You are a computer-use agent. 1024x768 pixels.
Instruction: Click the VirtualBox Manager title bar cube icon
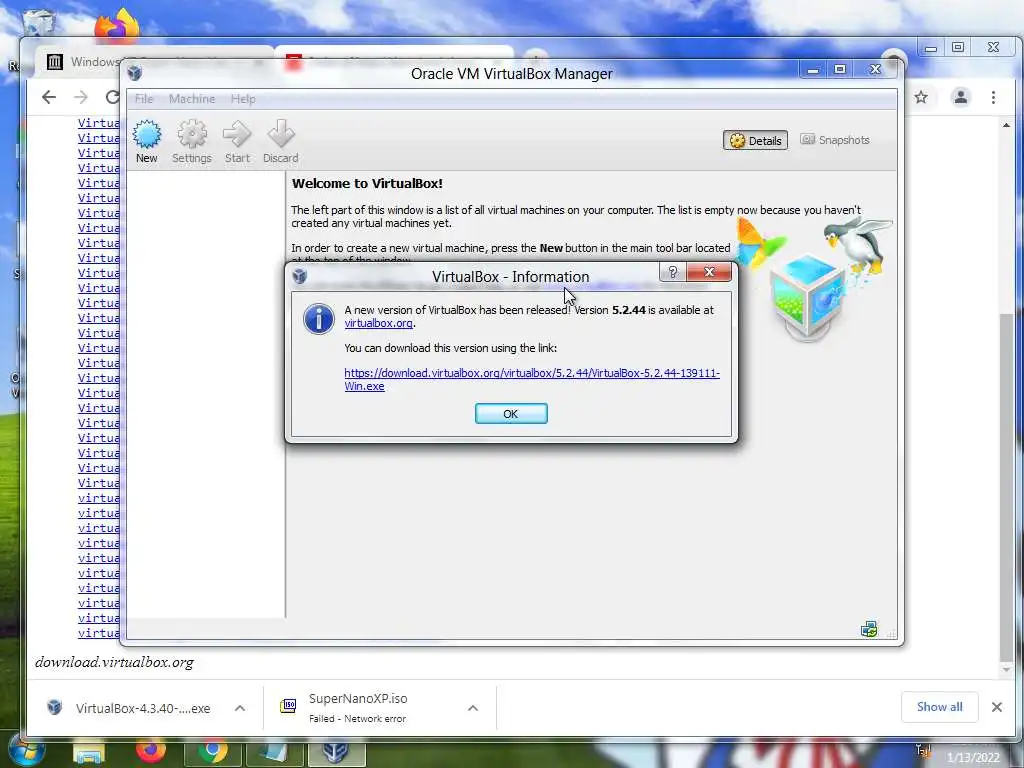(135, 73)
